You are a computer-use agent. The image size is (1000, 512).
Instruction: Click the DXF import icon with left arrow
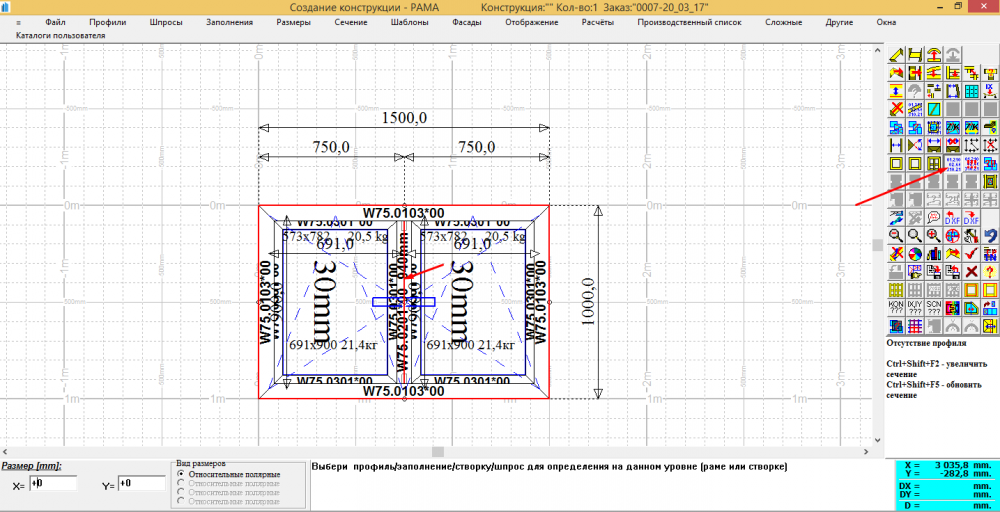pyautogui.click(x=953, y=217)
